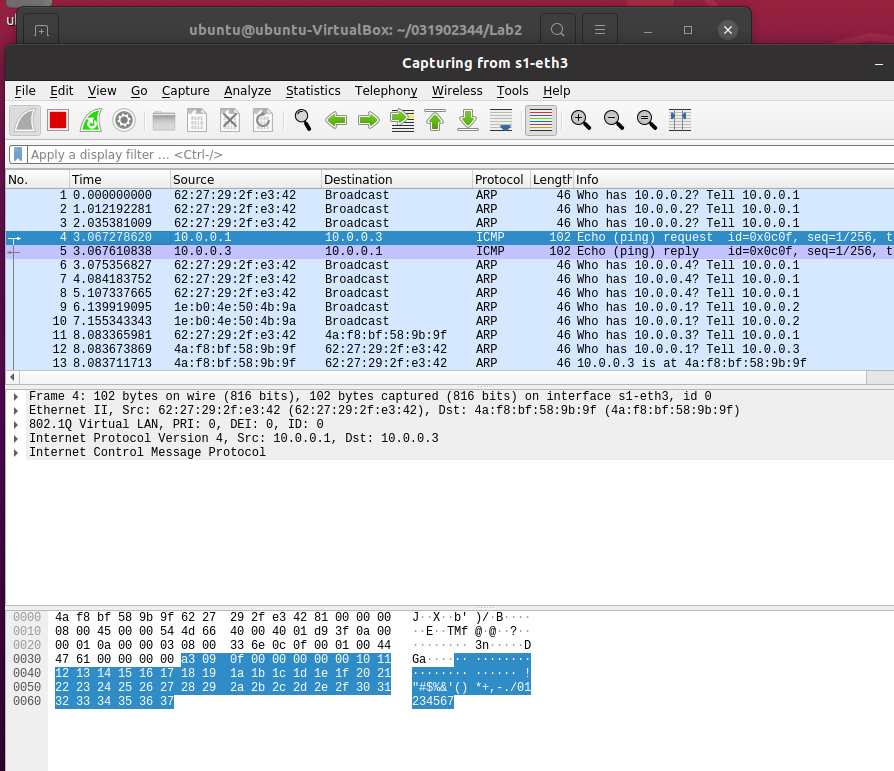
Task: Open the Edit menu
Action: (x=62, y=91)
